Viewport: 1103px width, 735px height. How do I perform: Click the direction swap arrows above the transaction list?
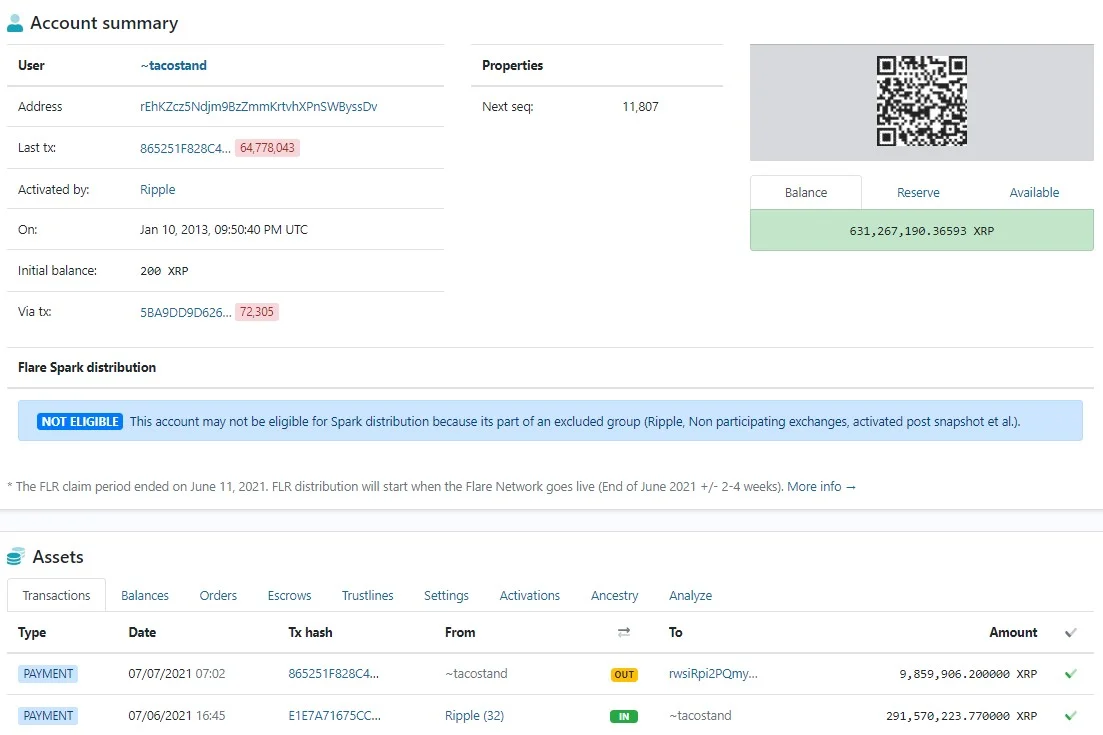pyautogui.click(x=624, y=632)
